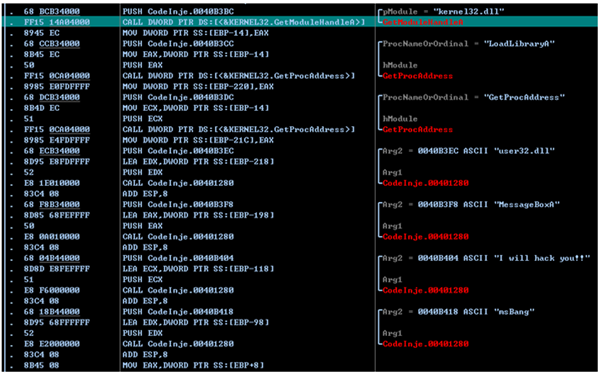
Task: Select instruction 'PUSH CodeInje.0040B3DC'
Action: click(178, 98)
